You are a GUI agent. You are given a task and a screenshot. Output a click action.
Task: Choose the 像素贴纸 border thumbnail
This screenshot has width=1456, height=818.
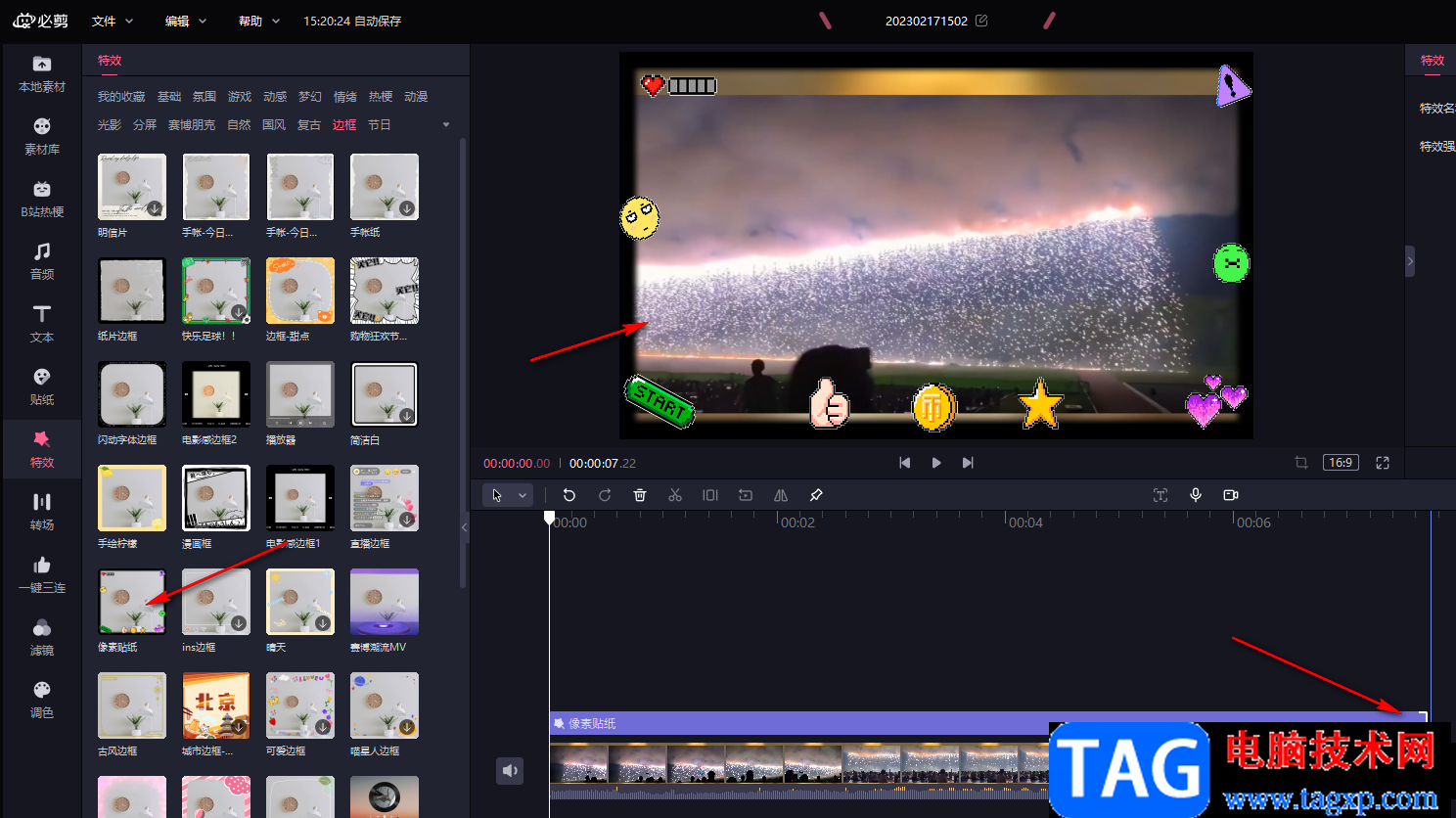point(132,602)
